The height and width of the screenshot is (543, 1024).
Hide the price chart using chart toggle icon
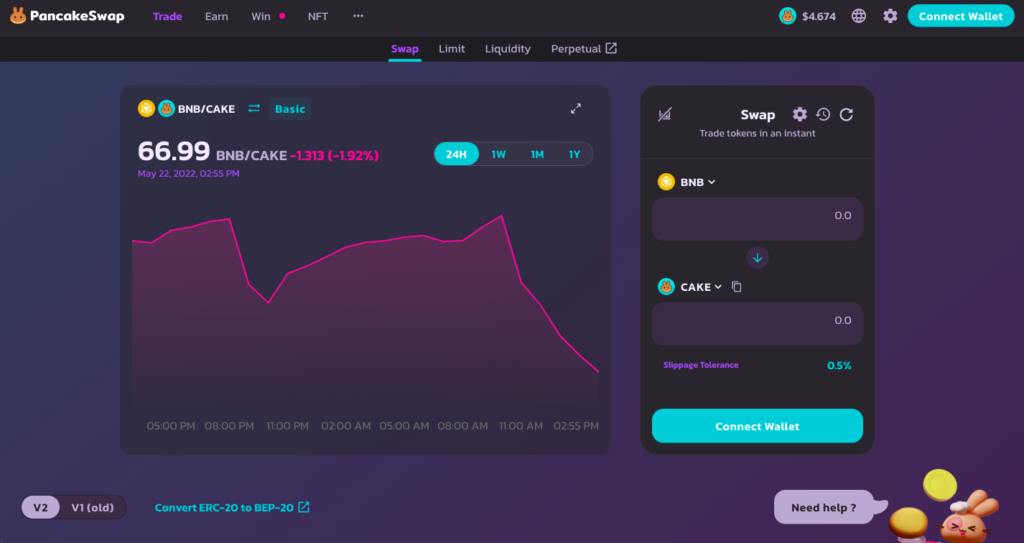664,115
